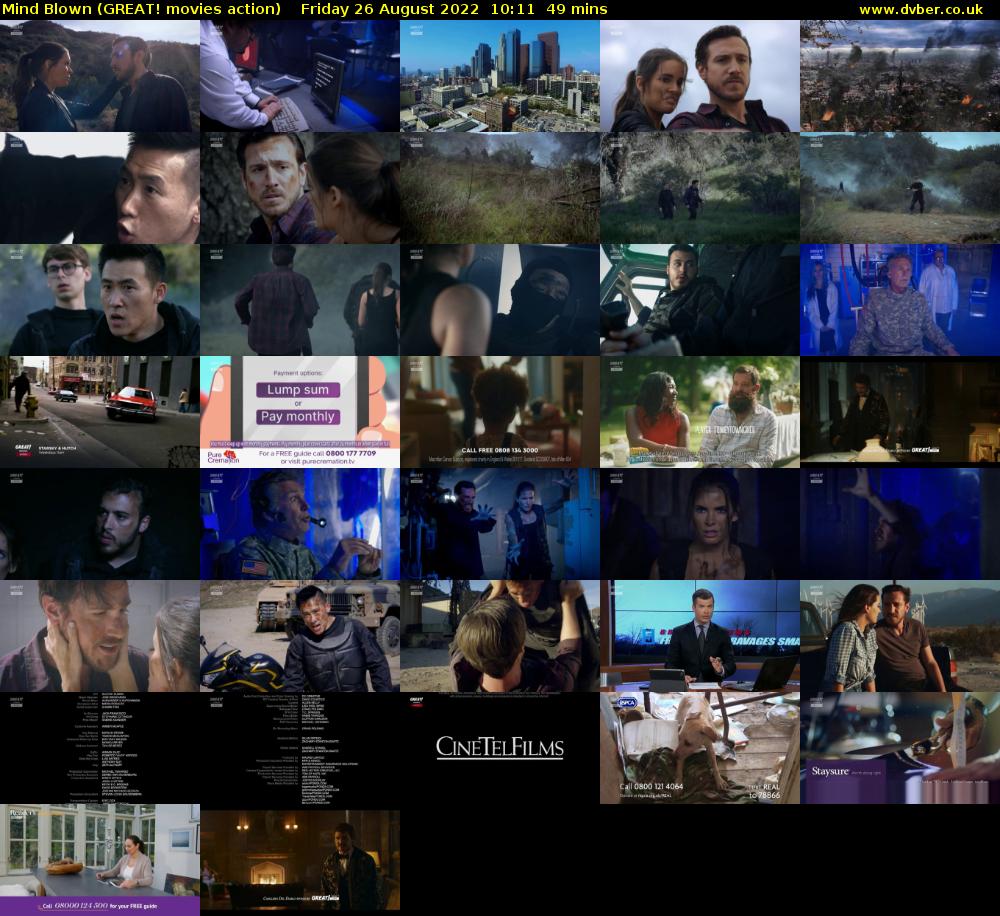The height and width of the screenshot is (916, 1000).
Task: Open the RSPCA dog advert thumbnail
Action: coord(700,748)
